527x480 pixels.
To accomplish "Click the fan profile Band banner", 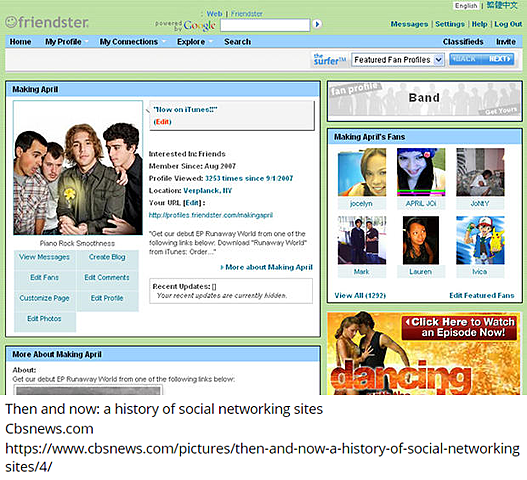I will coord(424,100).
